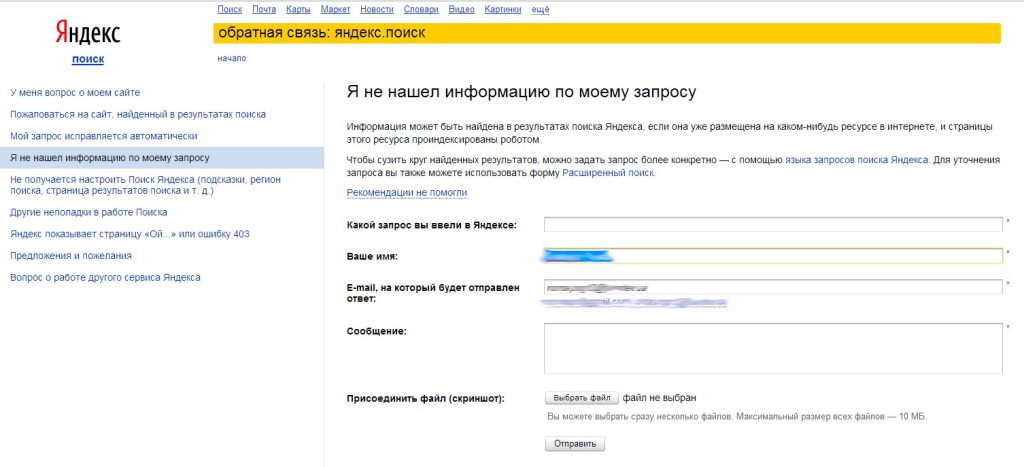Click the начало breadcrumb link

[x=232, y=58]
